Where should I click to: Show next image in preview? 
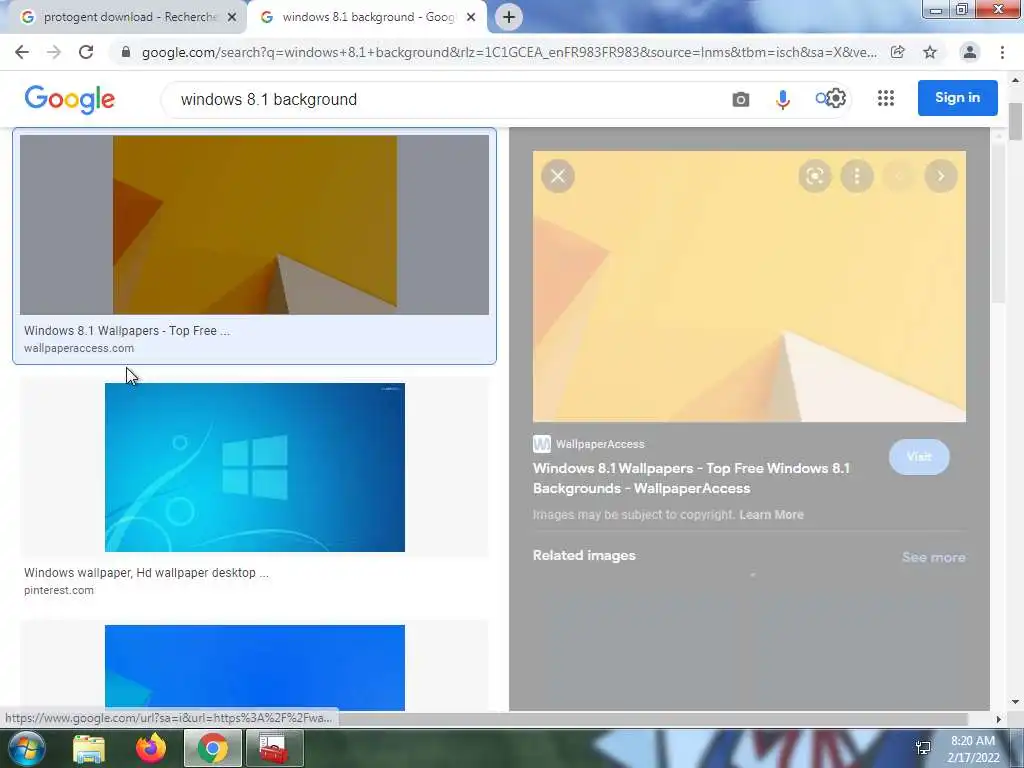(941, 176)
